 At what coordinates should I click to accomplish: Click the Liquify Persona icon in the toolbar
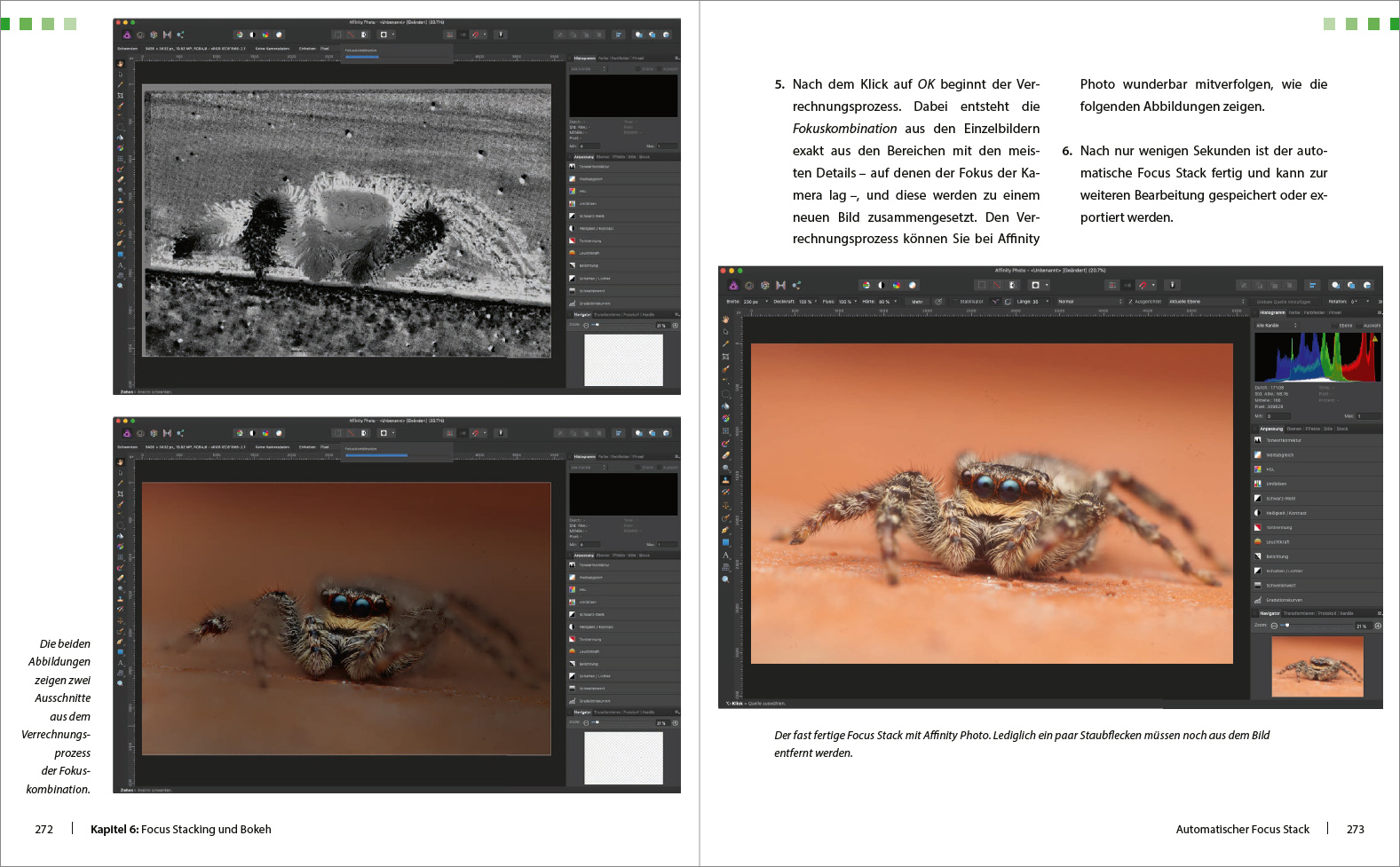[x=749, y=286]
